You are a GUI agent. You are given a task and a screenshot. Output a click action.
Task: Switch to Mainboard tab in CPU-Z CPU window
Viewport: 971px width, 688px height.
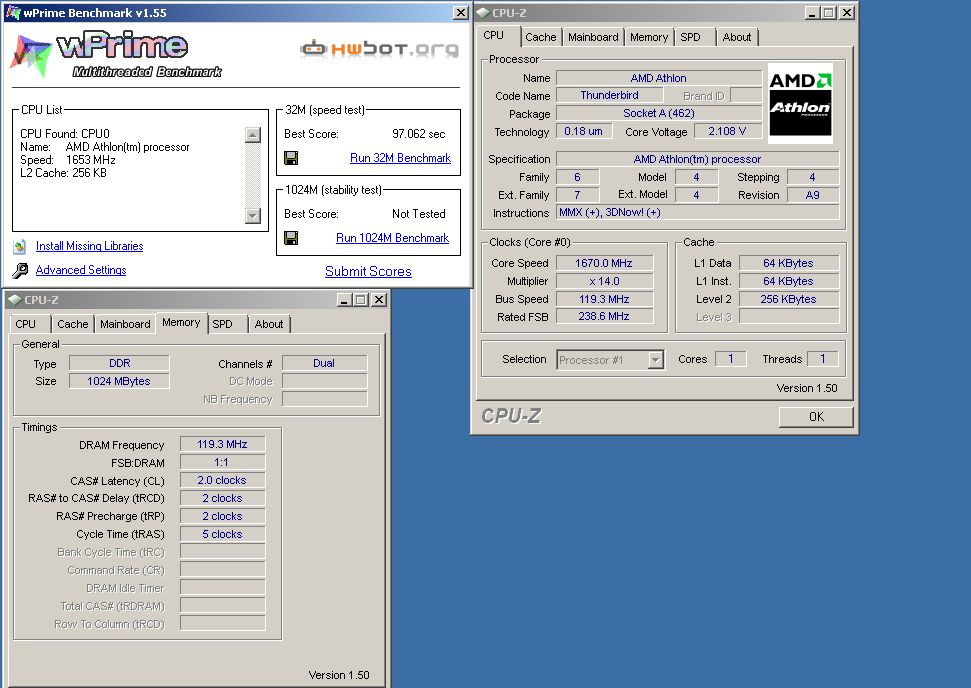pos(593,37)
